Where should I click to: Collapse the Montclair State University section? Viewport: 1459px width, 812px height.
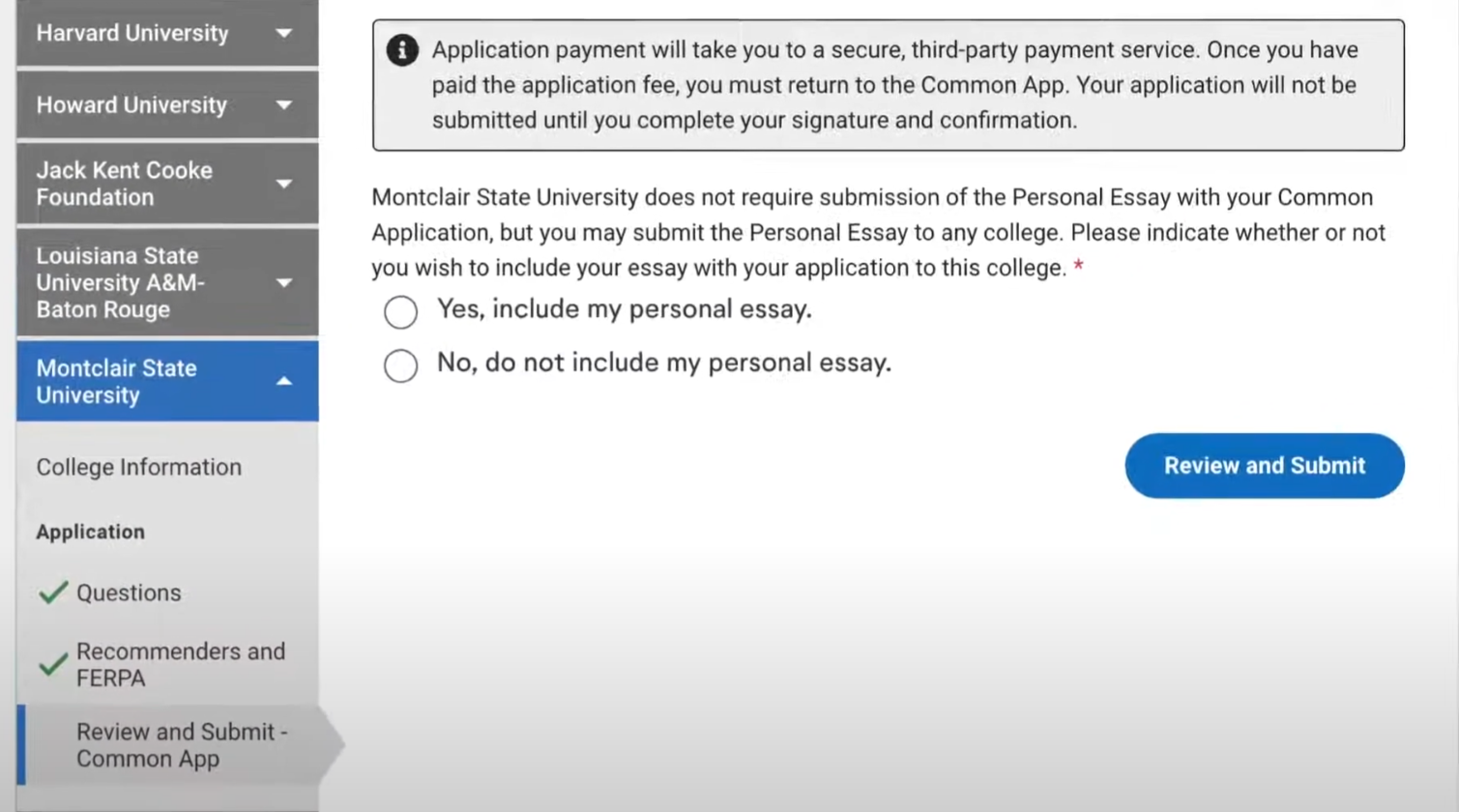pos(283,381)
